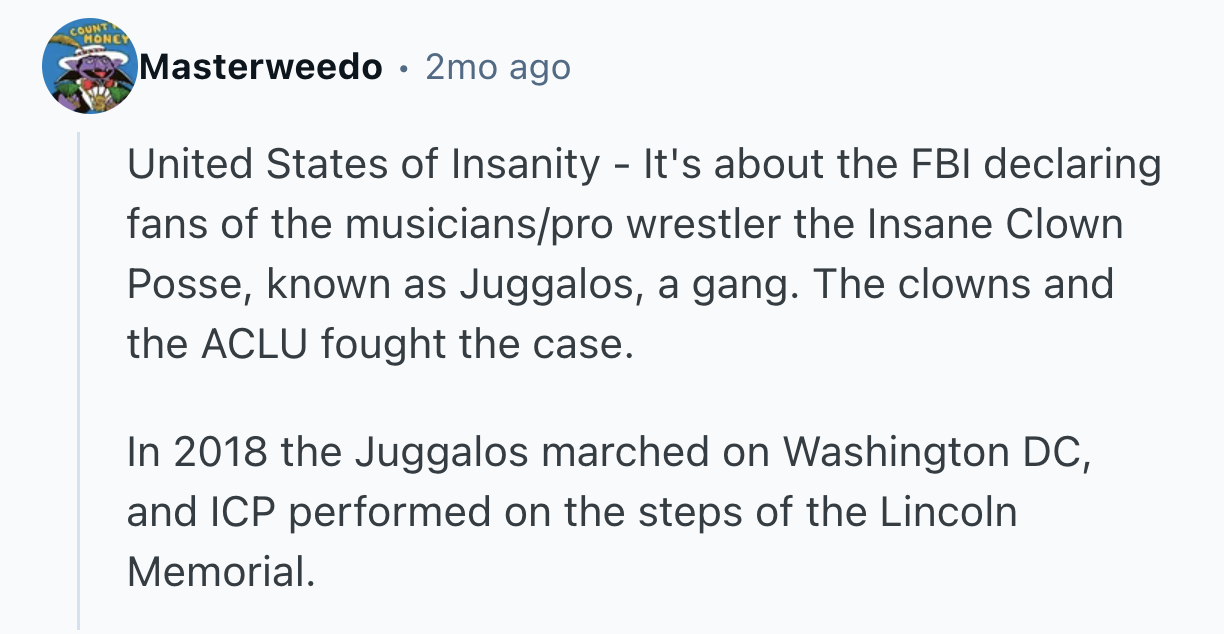Image resolution: width=1224 pixels, height=634 pixels.
Task: Click the "2018" year in the comment
Action: (x=221, y=452)
